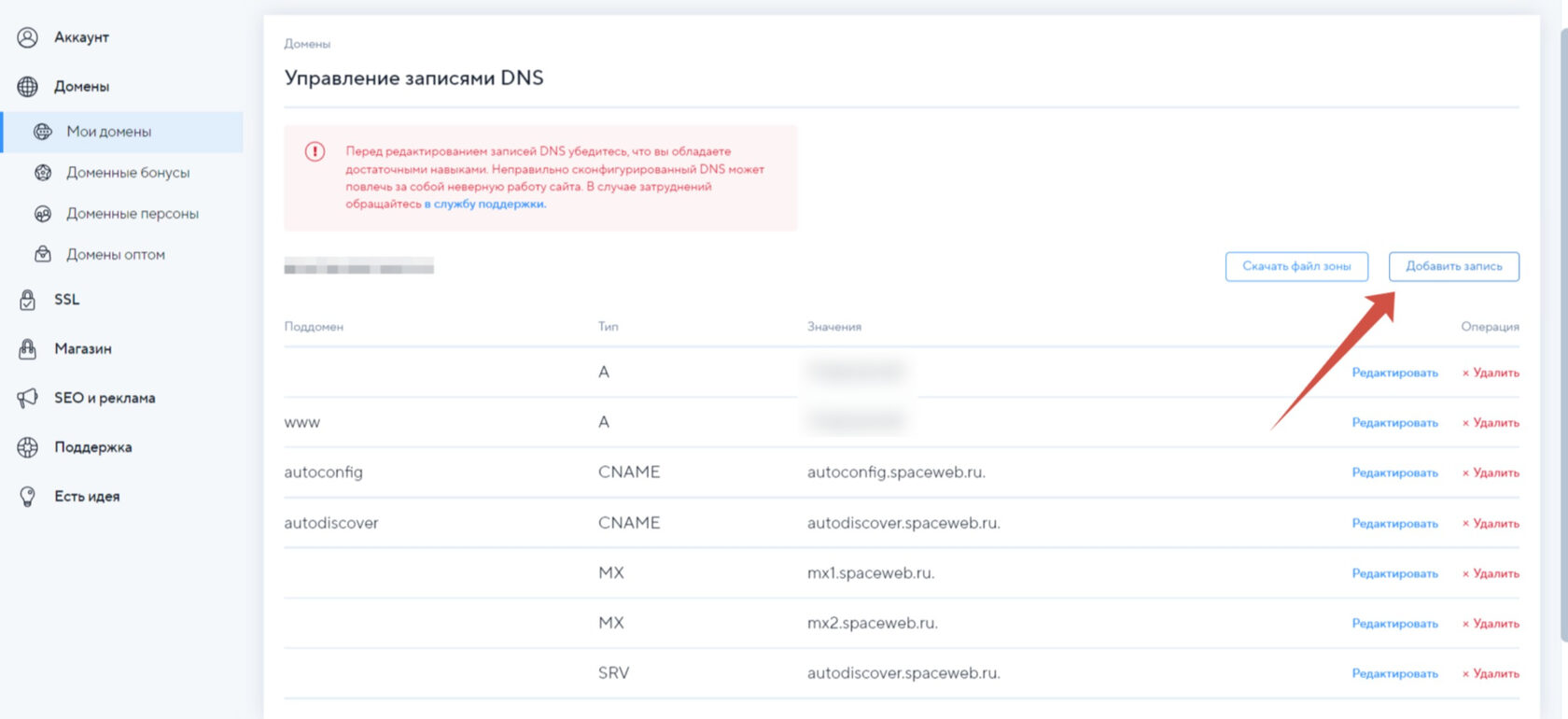Click the Домены breadcrumb above the title
The width and height of the screenshot is (1568, 719).
click(307, 44)
